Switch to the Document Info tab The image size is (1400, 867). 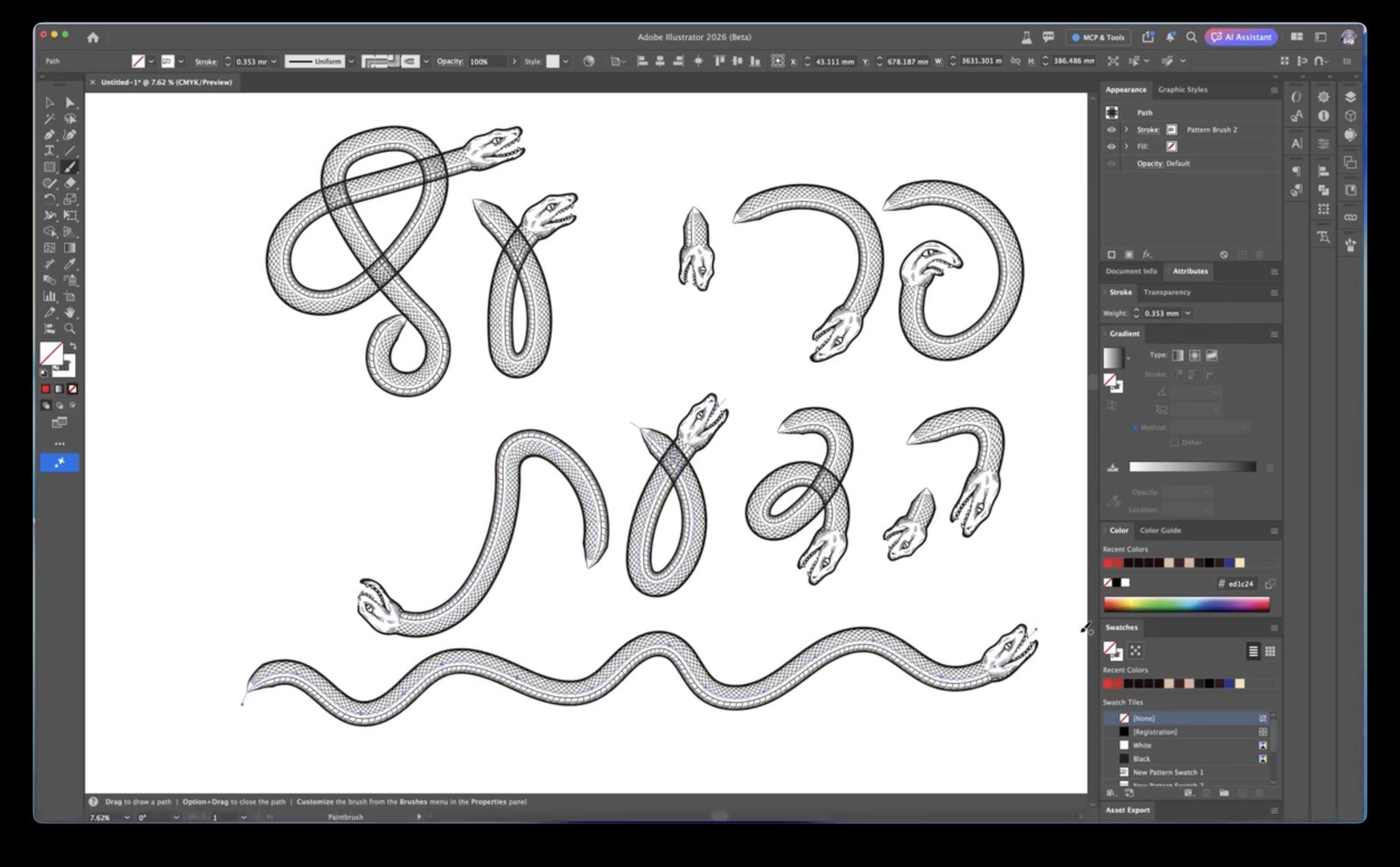(x=1130, y=271)
